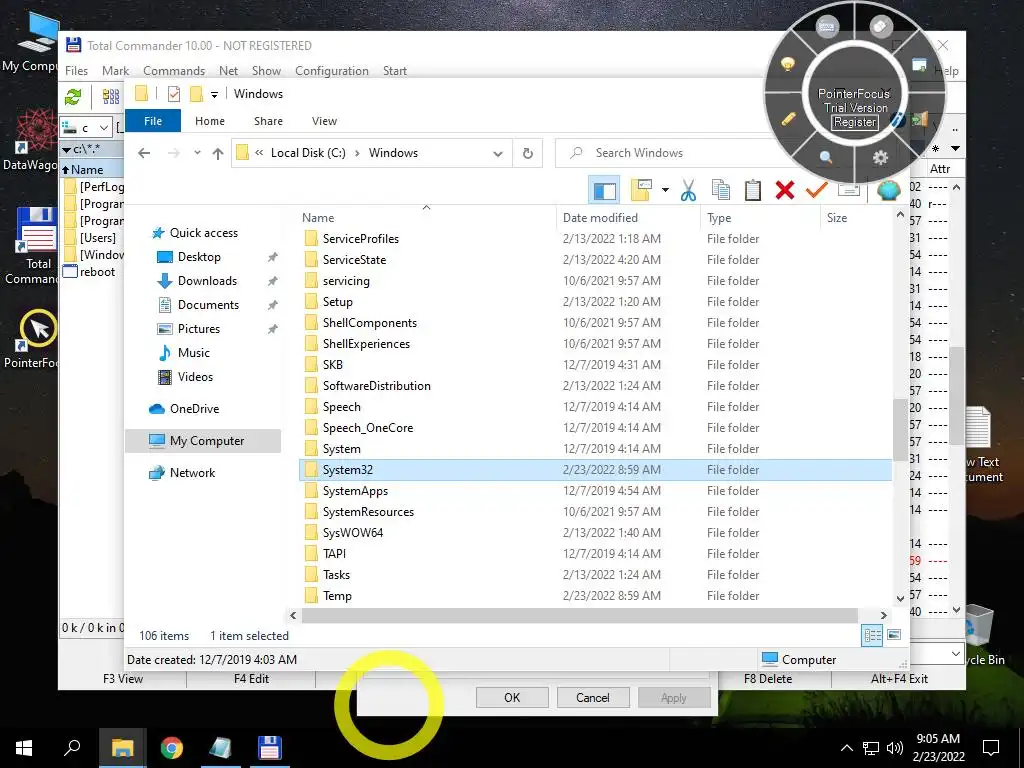1024x768 pixels.
Task: Click the green refresh icon in Total Commander
Action: [73, 97]
